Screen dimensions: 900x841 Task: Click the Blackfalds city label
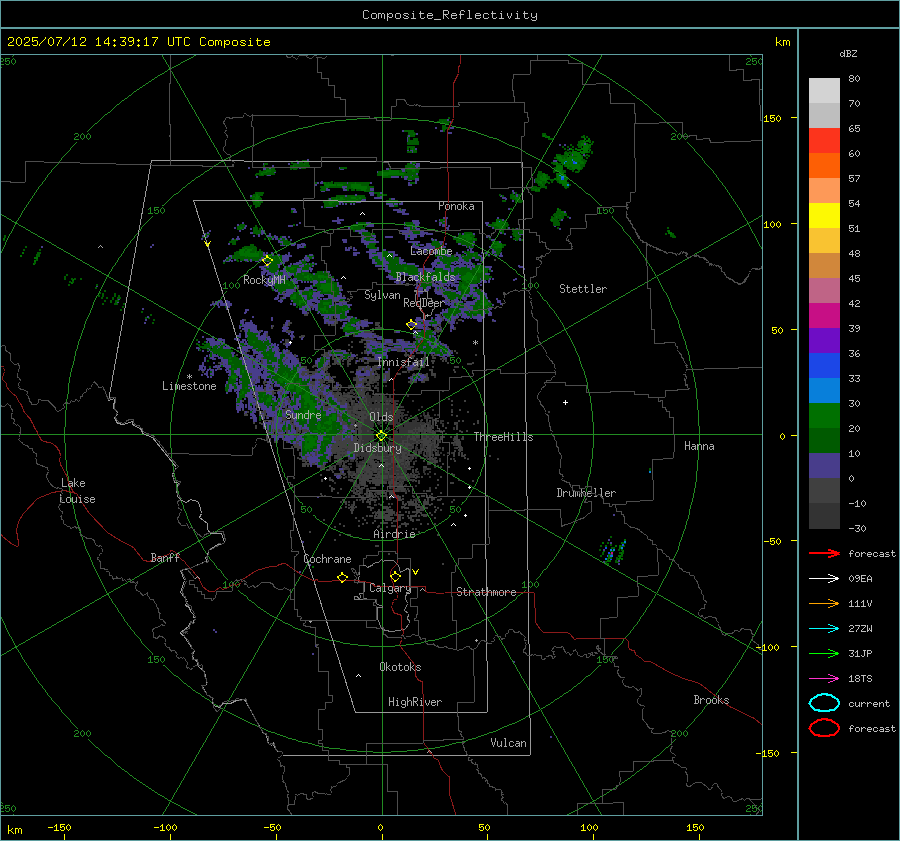click(x=425, y=277)
